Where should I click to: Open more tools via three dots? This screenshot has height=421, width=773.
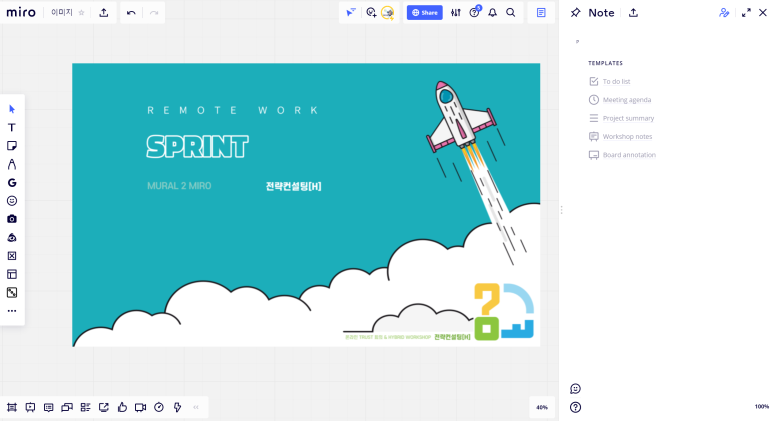click(x=12, y=311)
